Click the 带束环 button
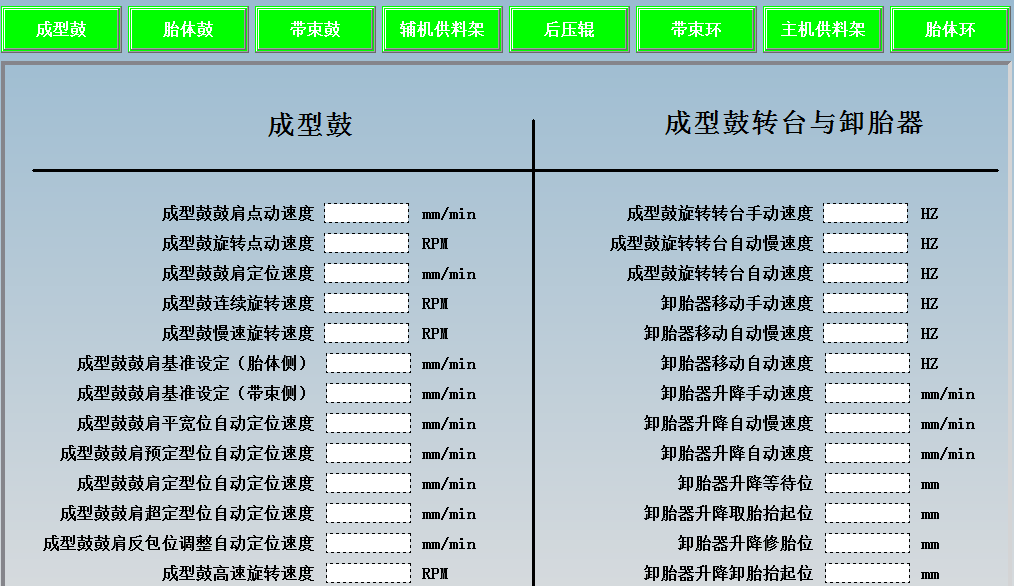Image resolution: width=1014 pixels, height=586 pixels. click(x=696, y=30)
